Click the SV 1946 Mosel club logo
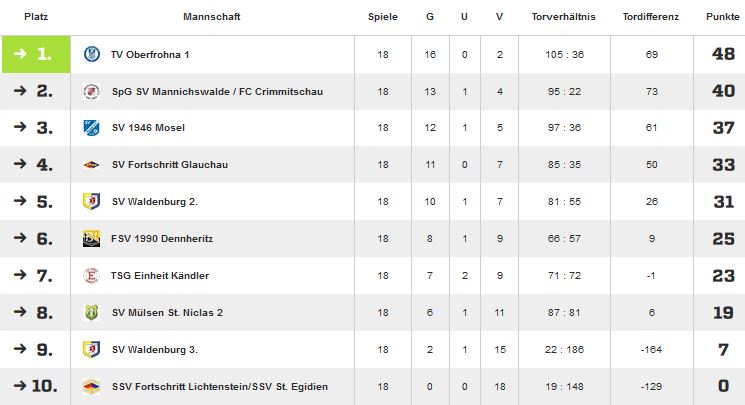 [x=91, y=128]
